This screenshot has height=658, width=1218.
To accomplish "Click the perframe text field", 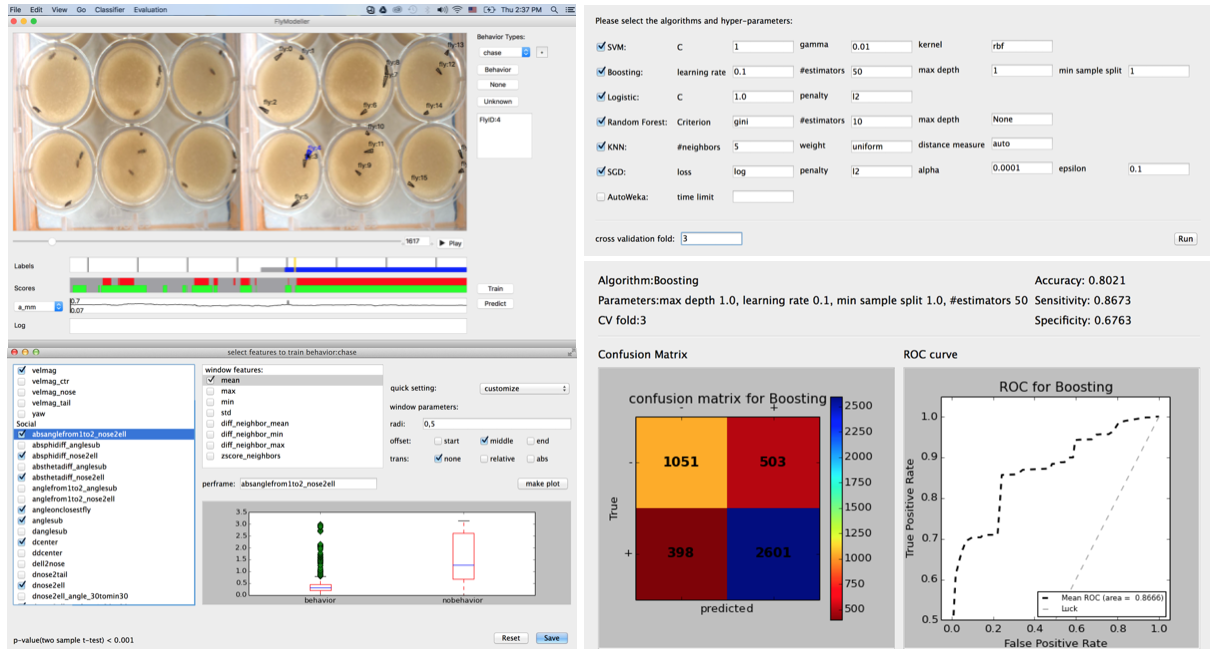I will point(308,483).
